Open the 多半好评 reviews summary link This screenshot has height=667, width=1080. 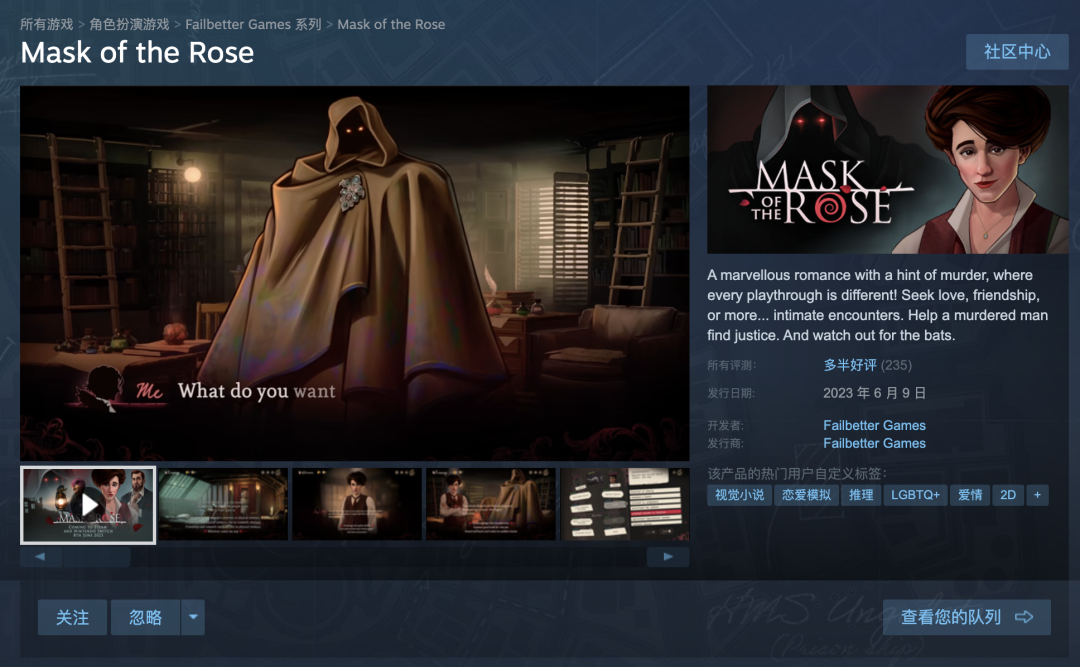point(850,365)
